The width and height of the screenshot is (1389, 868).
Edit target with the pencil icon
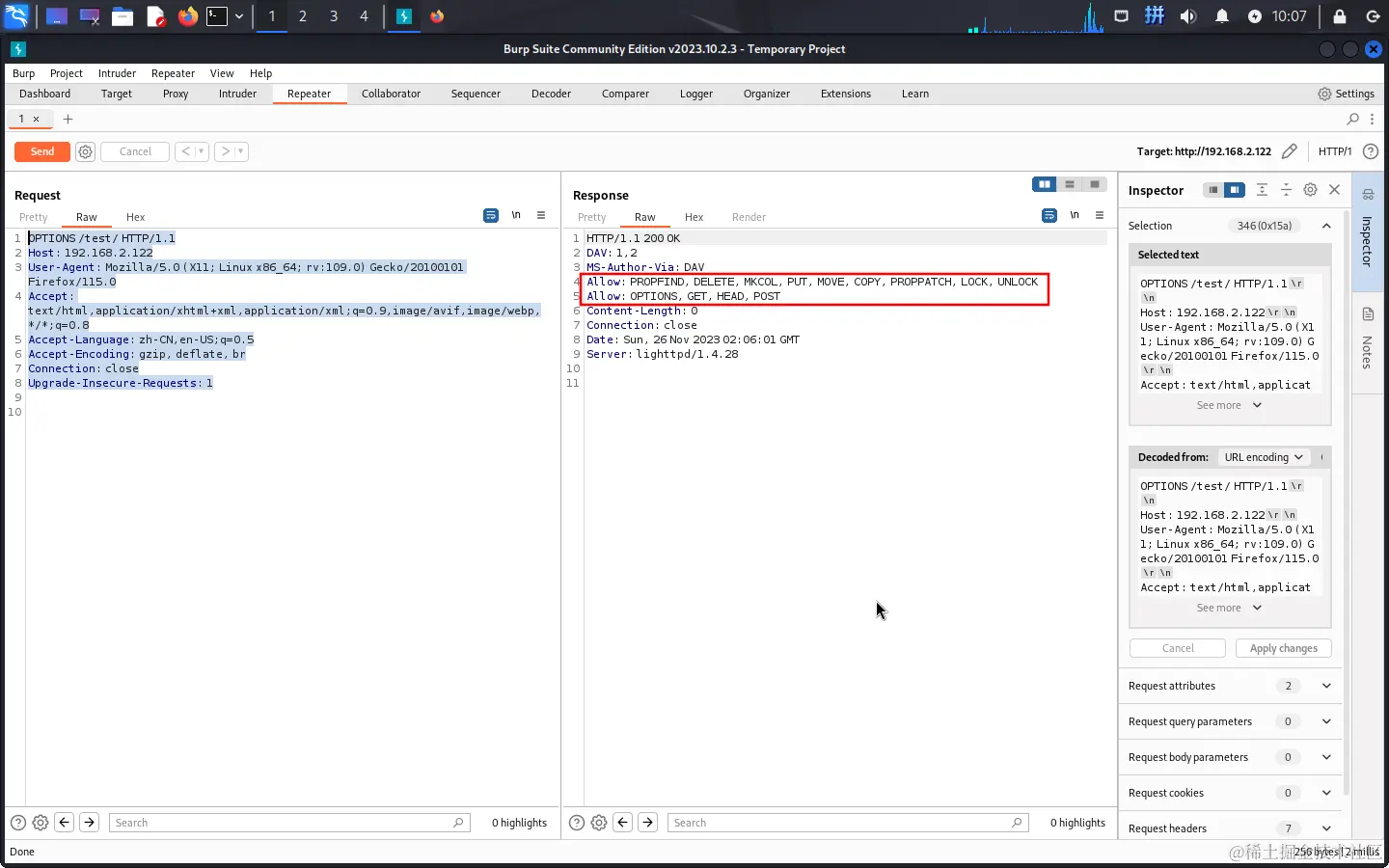(1290, 151)
